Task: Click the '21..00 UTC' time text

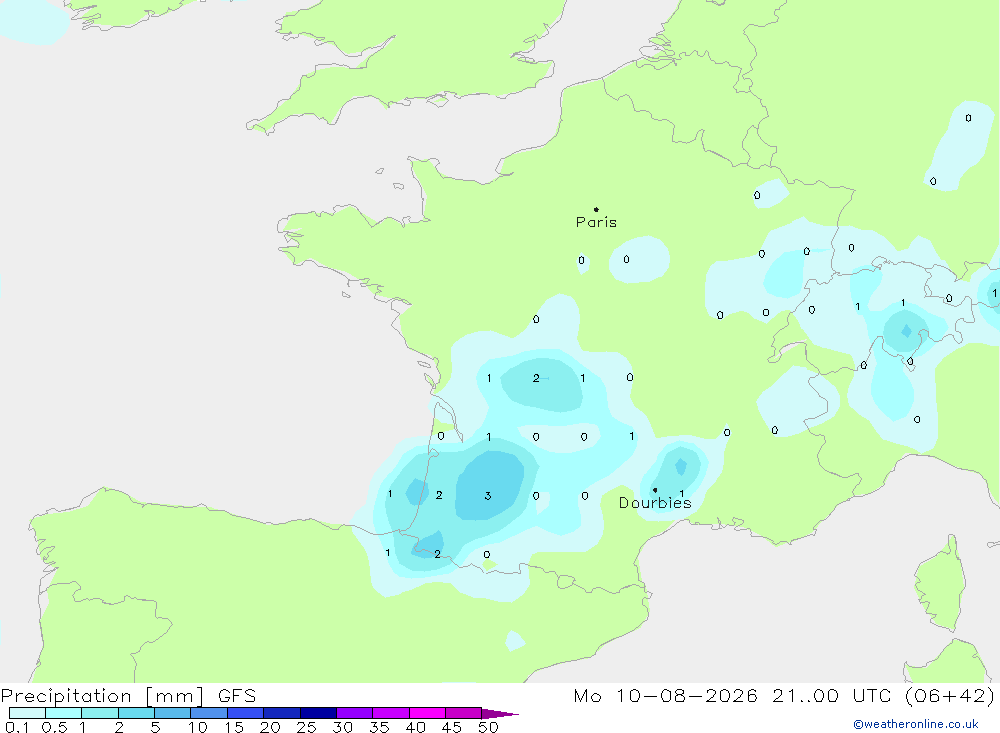Action: click(x=832, y=696)
